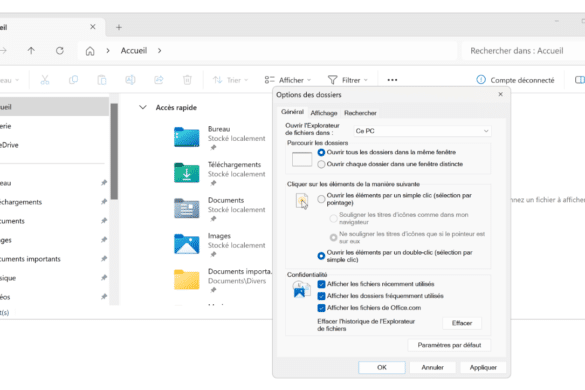The height and width of the screenshot is (390, 585).
Task: Collapse the Accès rapide section
Action: [143, 107]
